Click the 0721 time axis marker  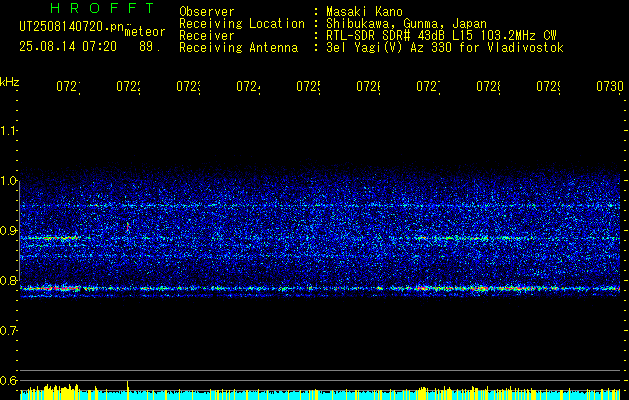click(x=68, y=87)
